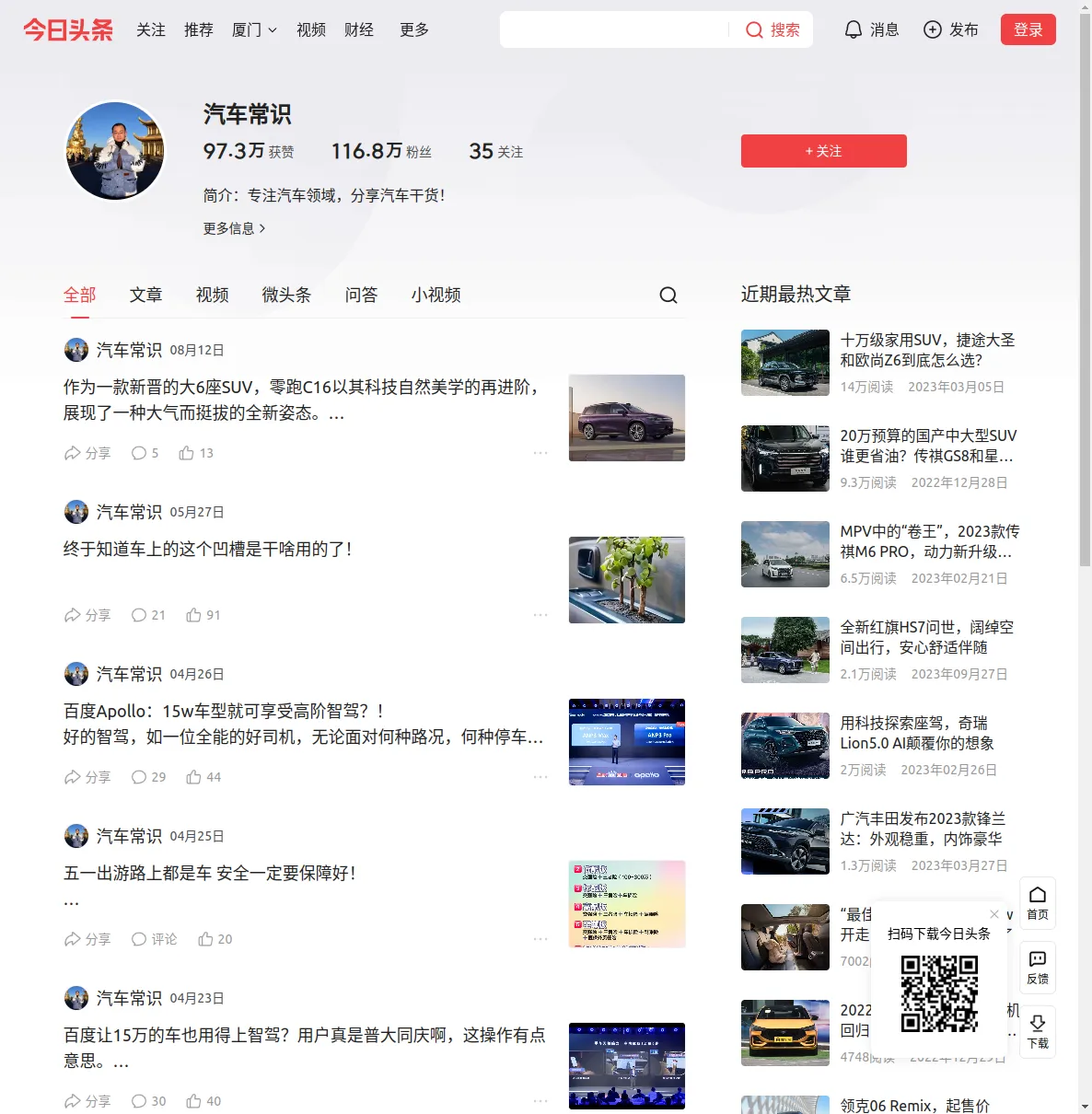
Task: Open more options for 零跑C16 post
Action: coord(540,453)
